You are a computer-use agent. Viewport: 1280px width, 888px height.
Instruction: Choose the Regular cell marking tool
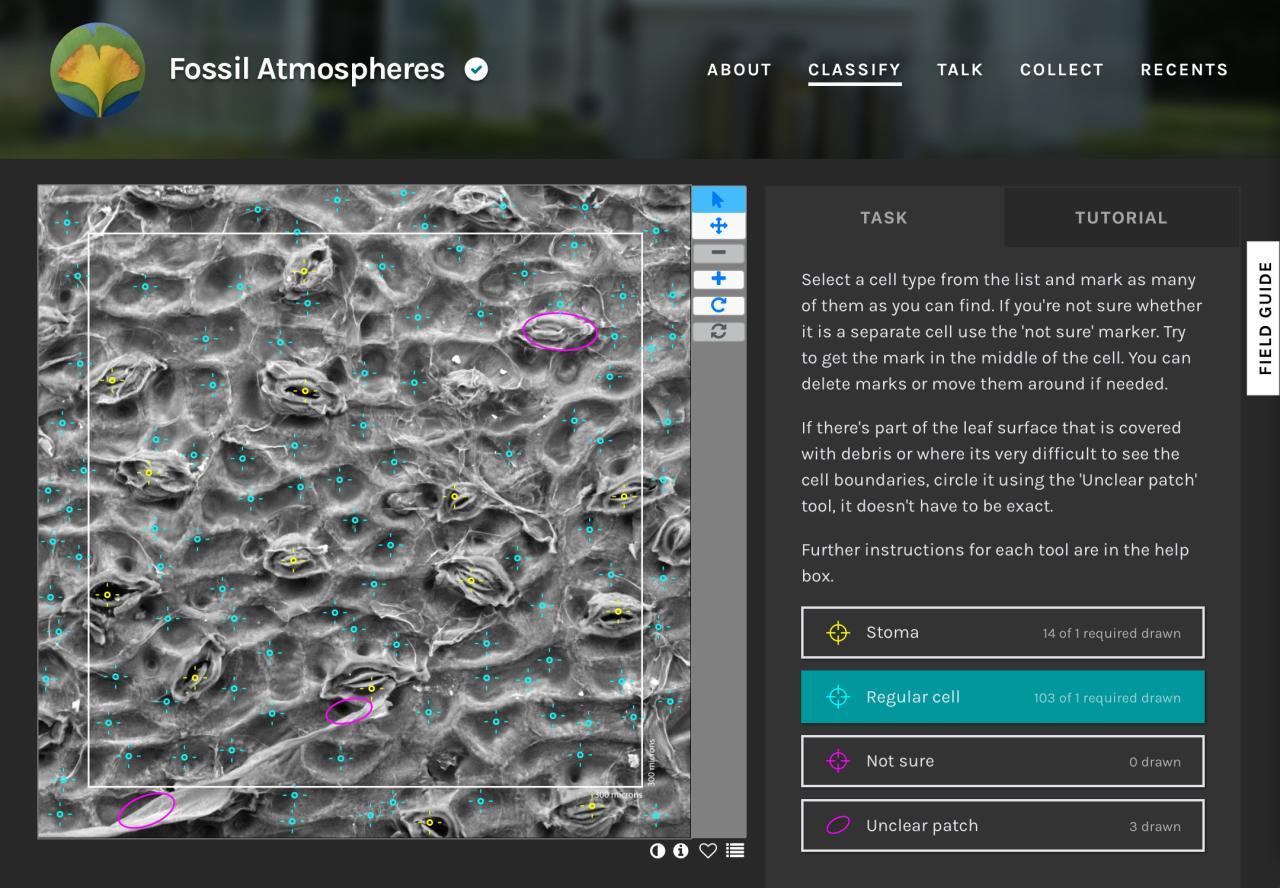click(x=1003, y=697)
